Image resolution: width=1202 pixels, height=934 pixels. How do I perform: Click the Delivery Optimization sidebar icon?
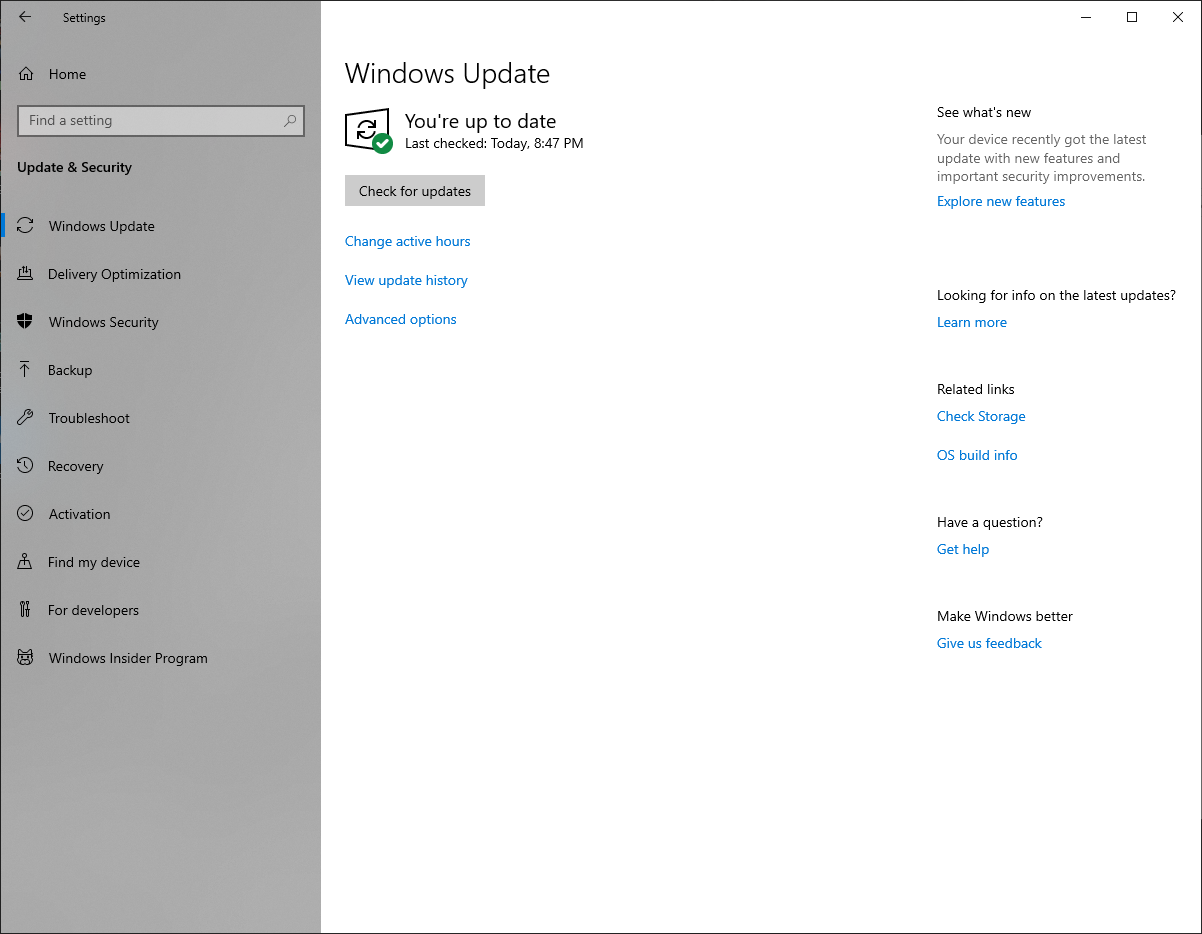[x=26, y=274]
